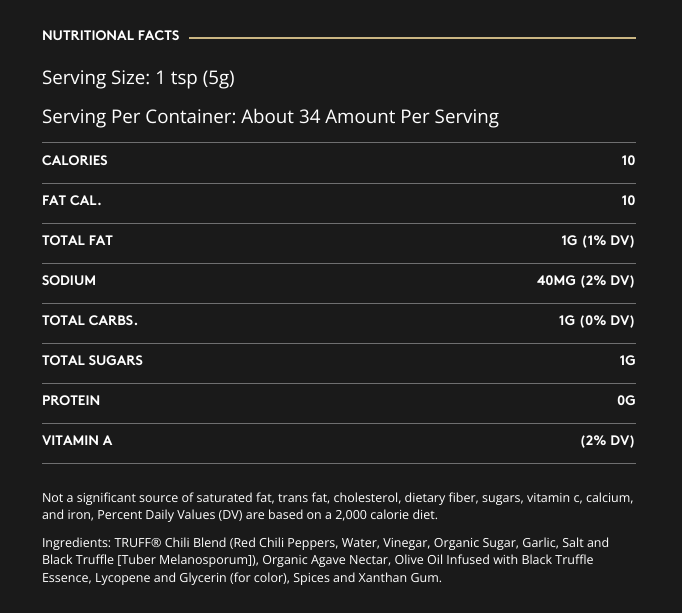Click the Serving Size 1 tsp text
682x613 pixels.
[138, 78]
